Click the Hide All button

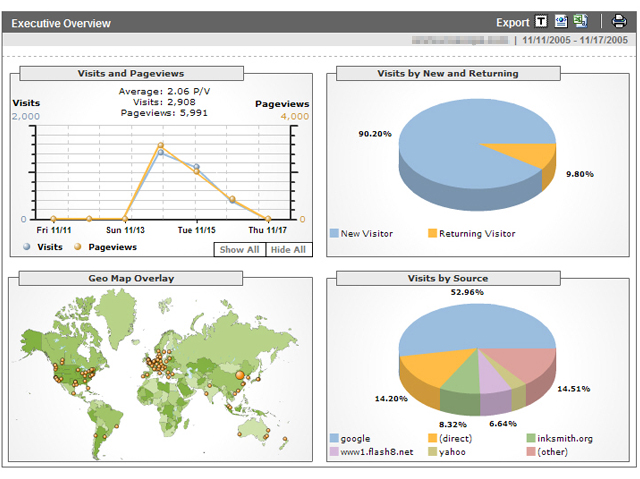tap(288, 250)
